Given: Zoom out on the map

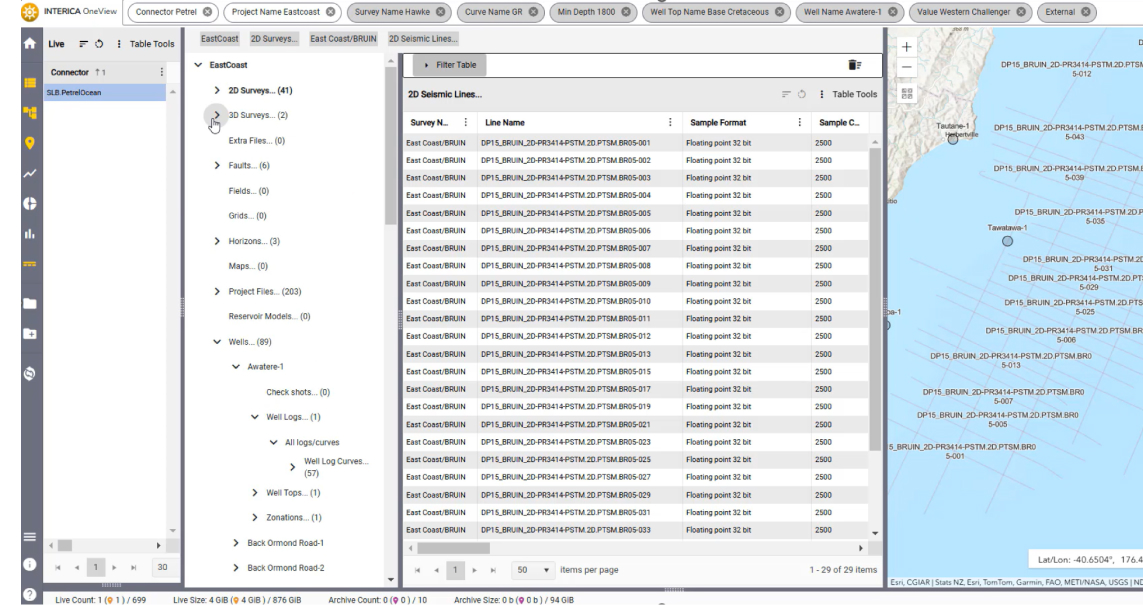Looking at the screenshot, I should pyautogui.click(x=906, y=67).
